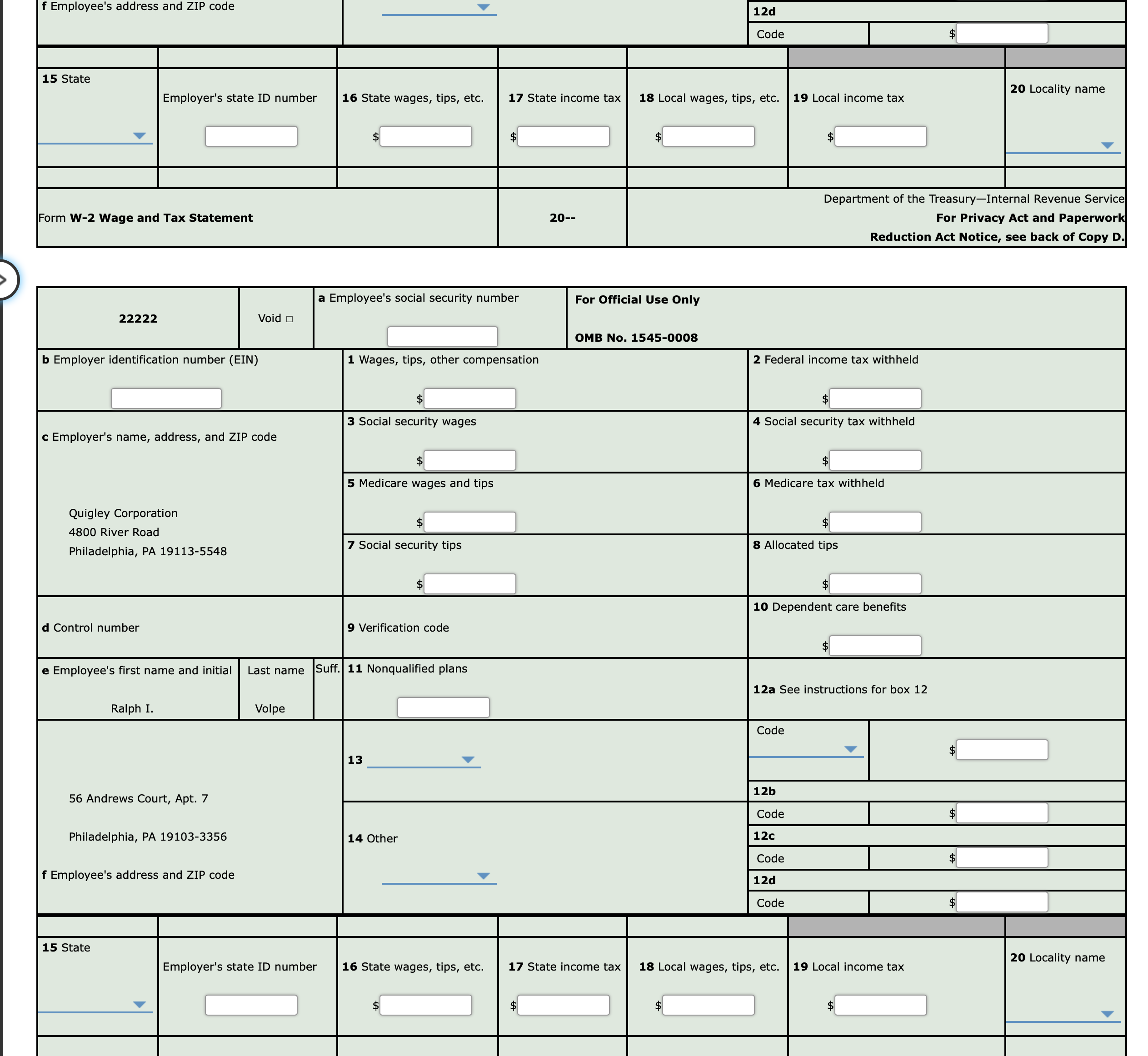The width and height of the screenshot is (1148, 1056).
Task: Click the Federal income tax withheld field
Action: click(x=875, y=398)
